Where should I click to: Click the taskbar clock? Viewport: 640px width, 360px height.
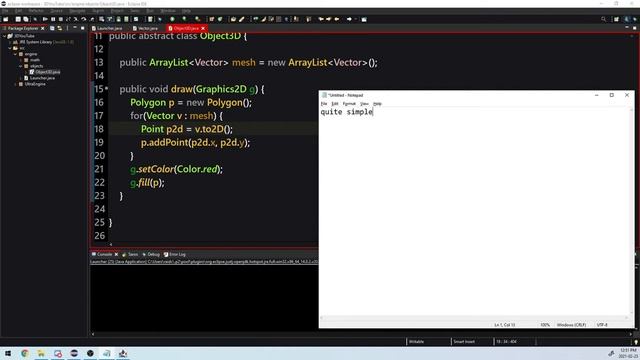628,353
